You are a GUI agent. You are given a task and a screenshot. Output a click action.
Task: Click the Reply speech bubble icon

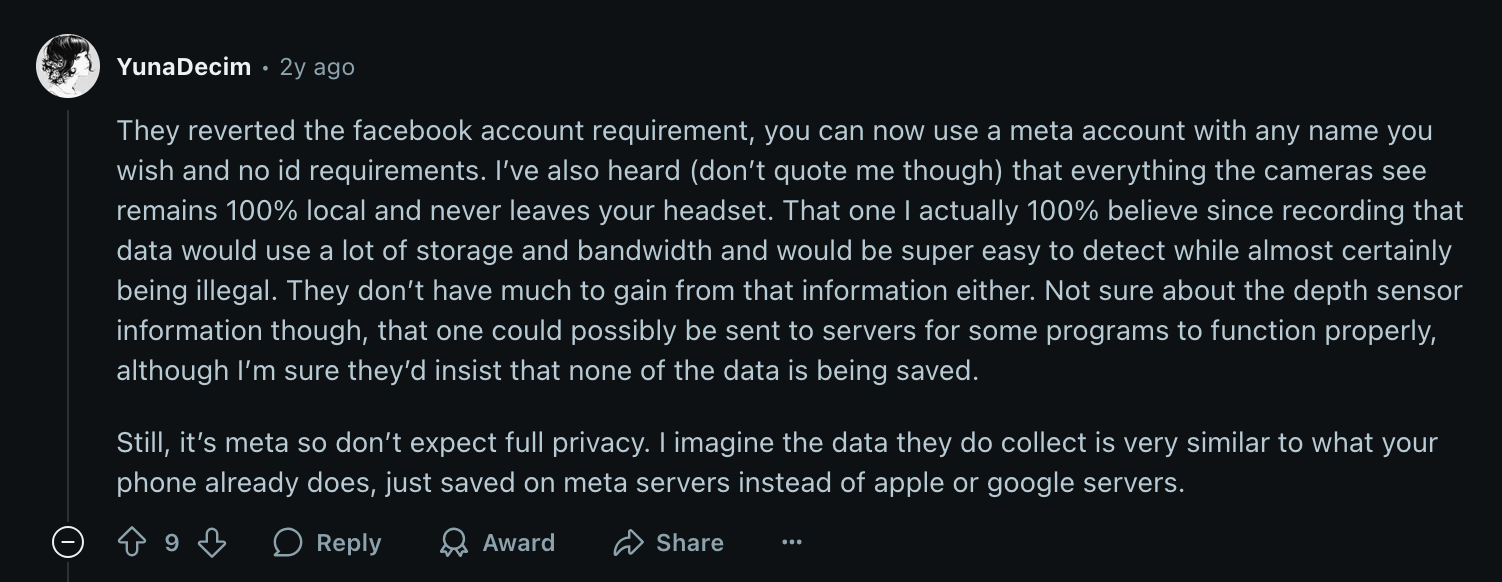coord(288,543)
